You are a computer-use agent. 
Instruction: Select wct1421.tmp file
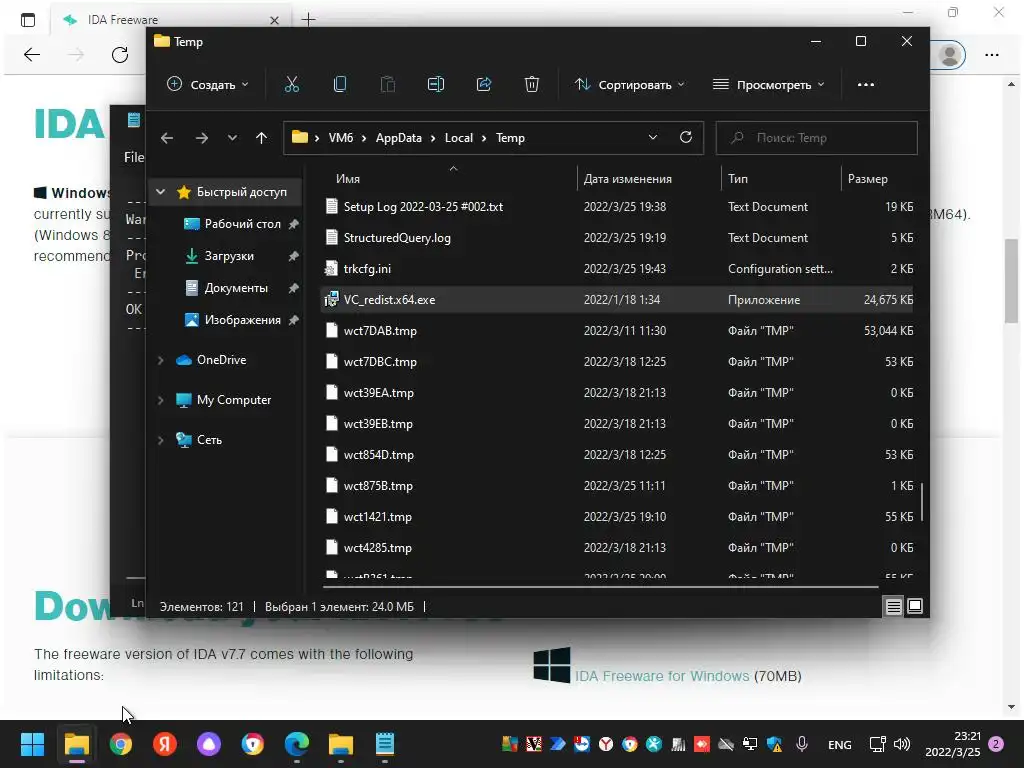616,517
